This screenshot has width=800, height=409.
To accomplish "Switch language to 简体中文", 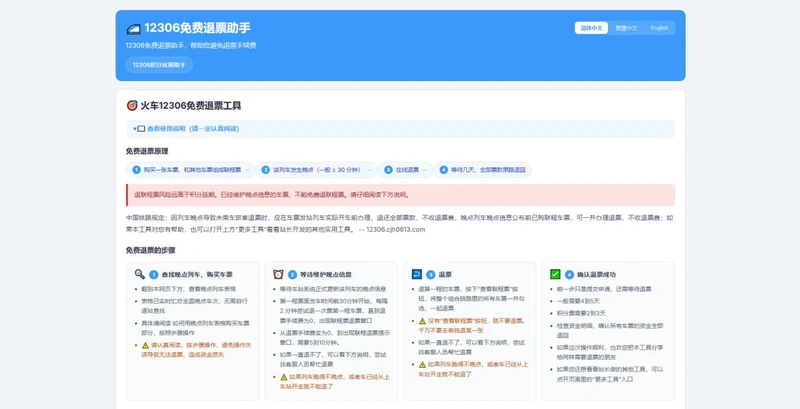I will point(591,28).
